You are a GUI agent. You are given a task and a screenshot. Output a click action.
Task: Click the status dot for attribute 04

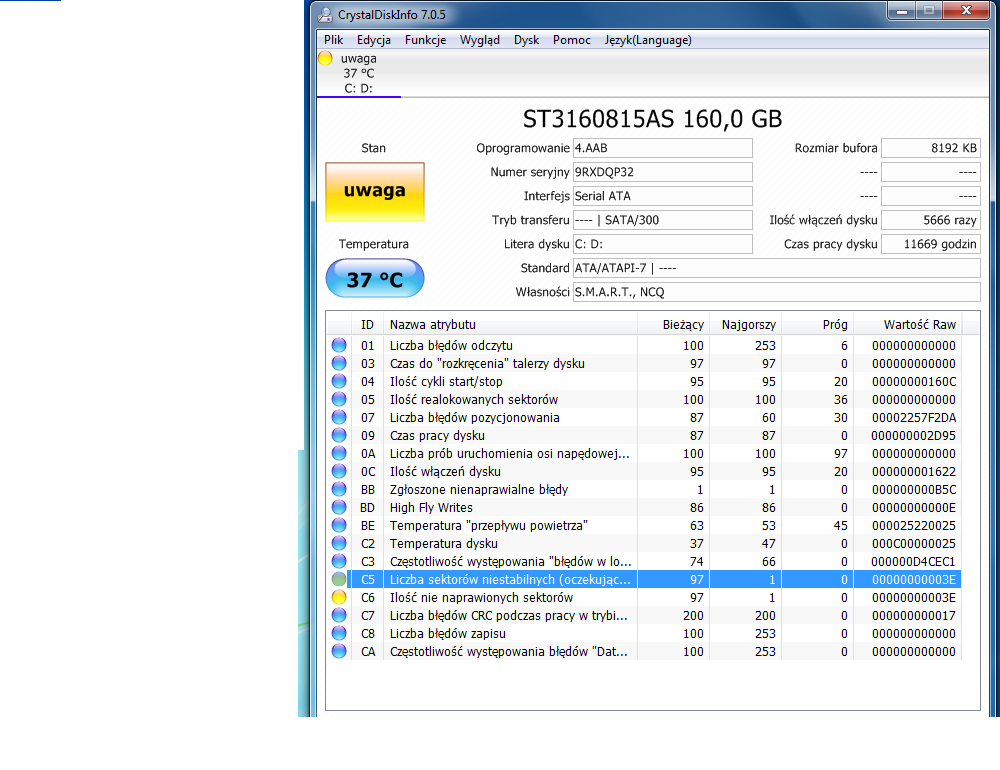(339, 381)
